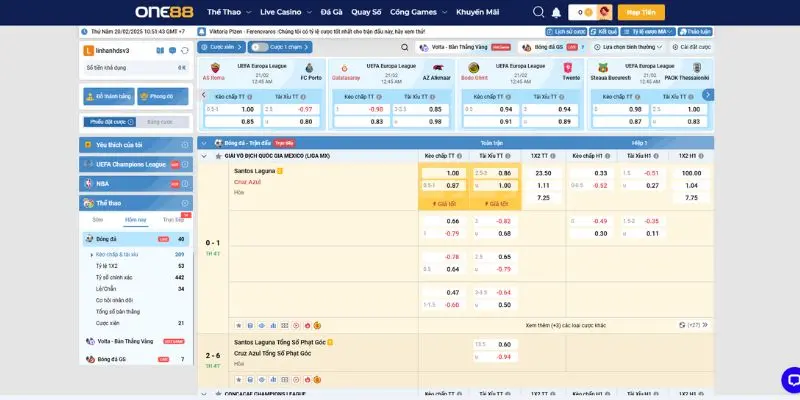Collapse the Thể thao sidebar panel
The height and width of the screenshot is (400, 800).
pos(136,203)
